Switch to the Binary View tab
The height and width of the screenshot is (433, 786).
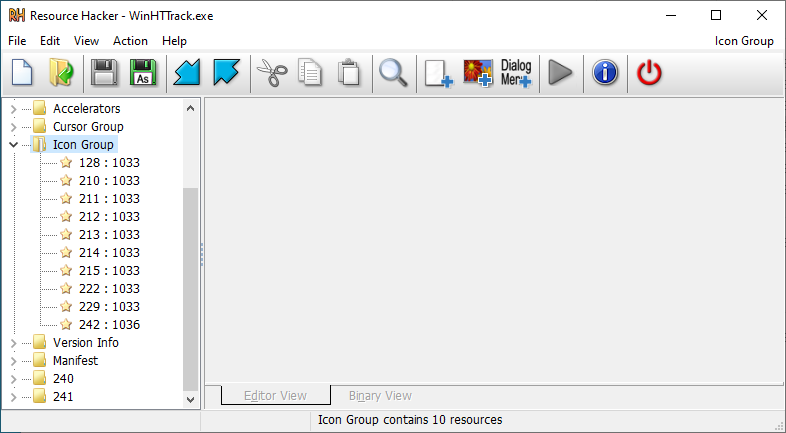[380, 395]
